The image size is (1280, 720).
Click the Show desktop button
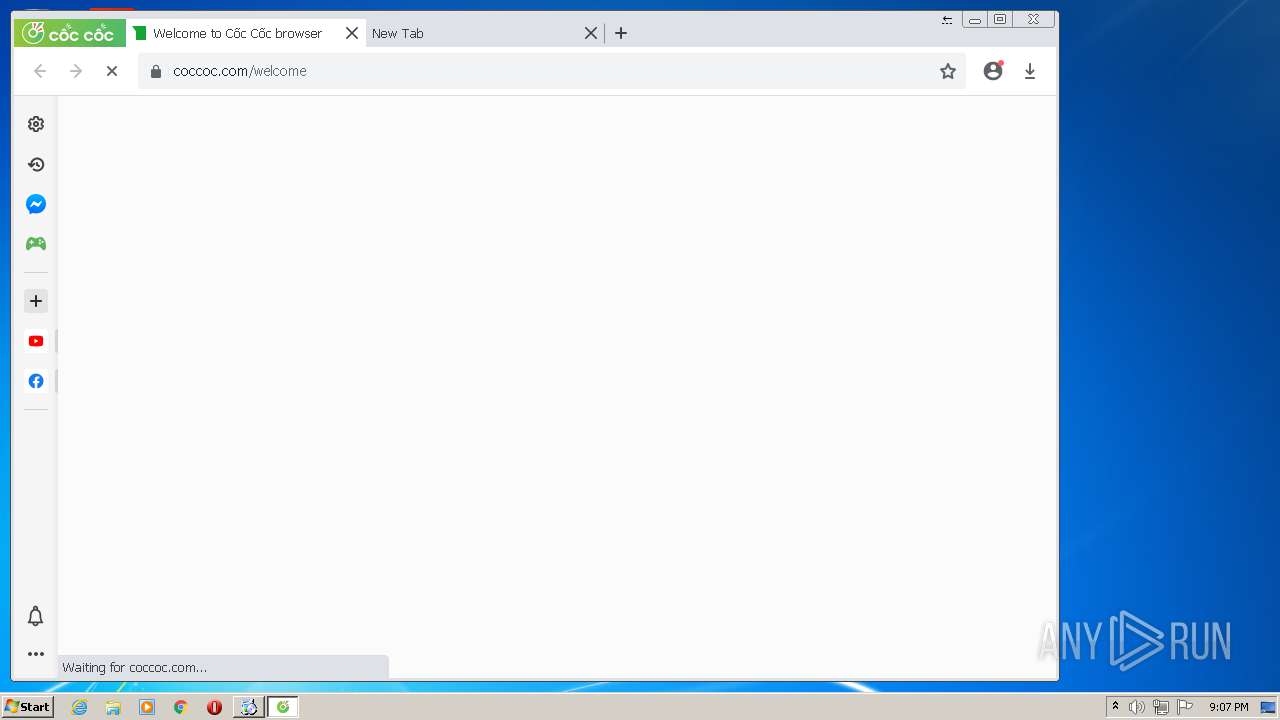1268,707
